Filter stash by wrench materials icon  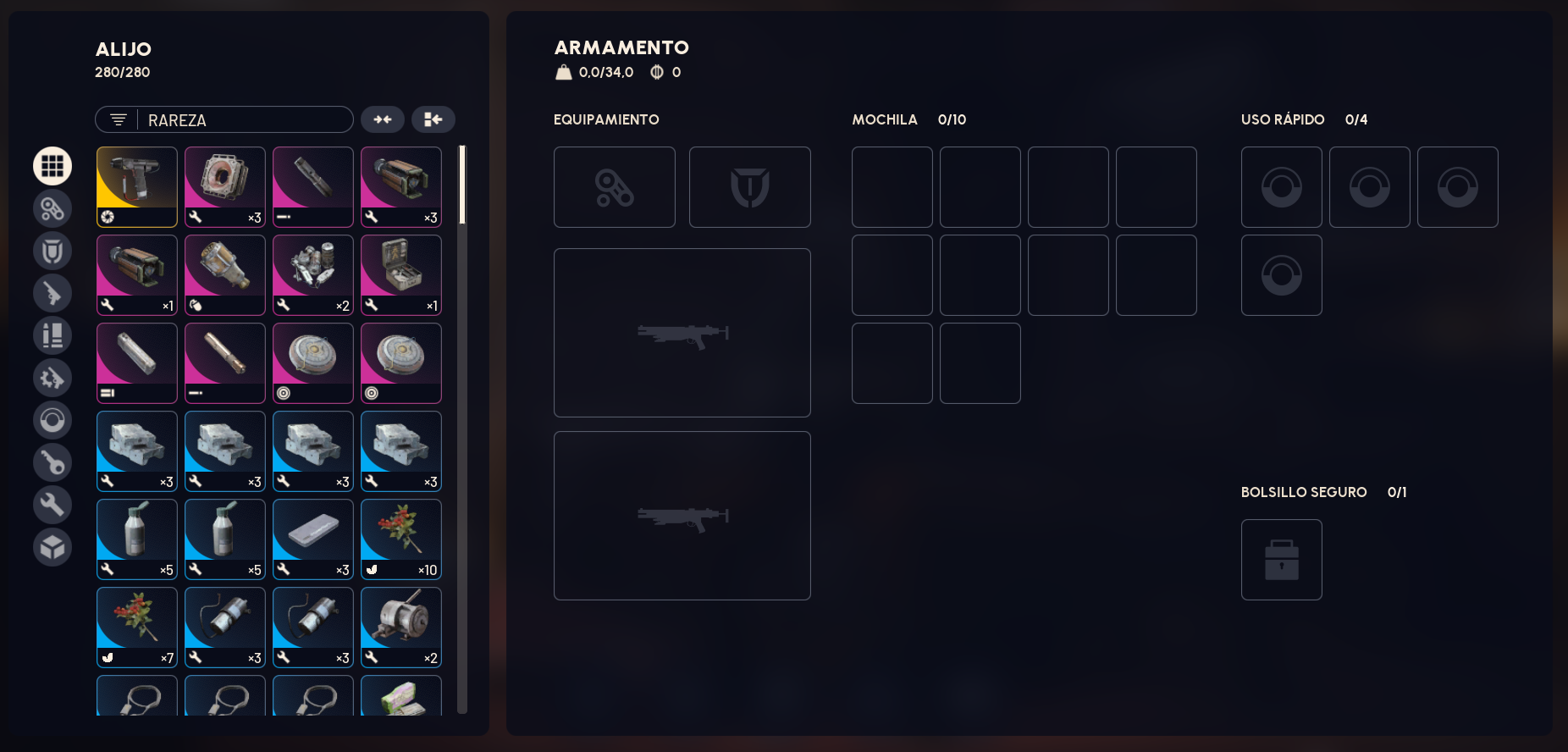(x=52, y=505)
